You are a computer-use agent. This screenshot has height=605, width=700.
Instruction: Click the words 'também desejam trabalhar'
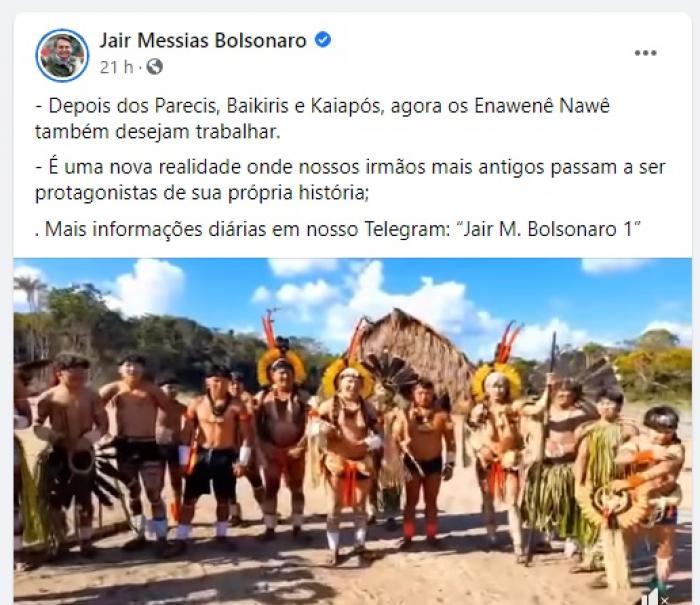[158, 132]
